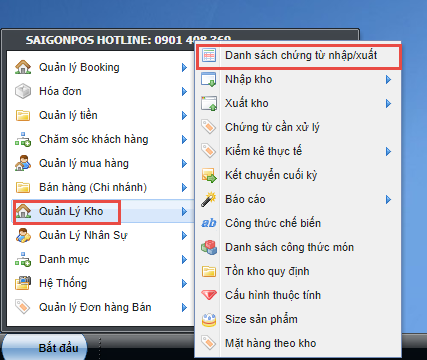Click the tag icon beside Chứng từ cần xử lý
The width and height of the screenshot is (427, 360).
click(x=209, y=127)
